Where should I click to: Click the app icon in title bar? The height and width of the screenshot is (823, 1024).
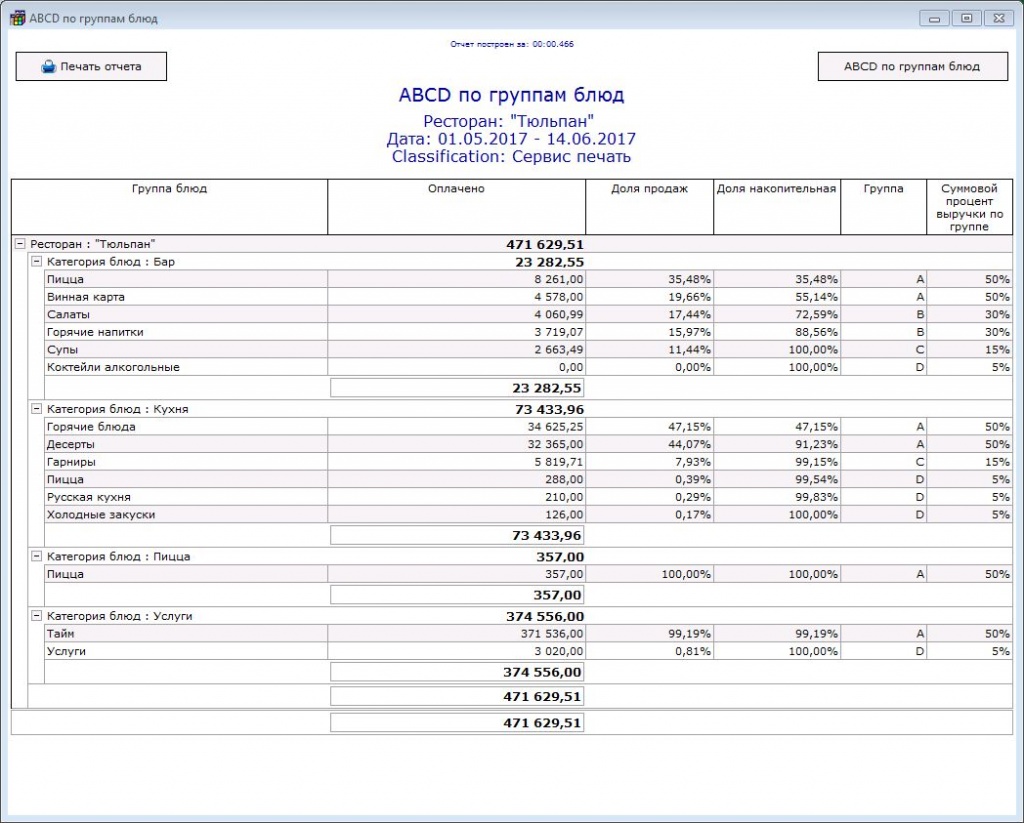[x=17, y=18]
